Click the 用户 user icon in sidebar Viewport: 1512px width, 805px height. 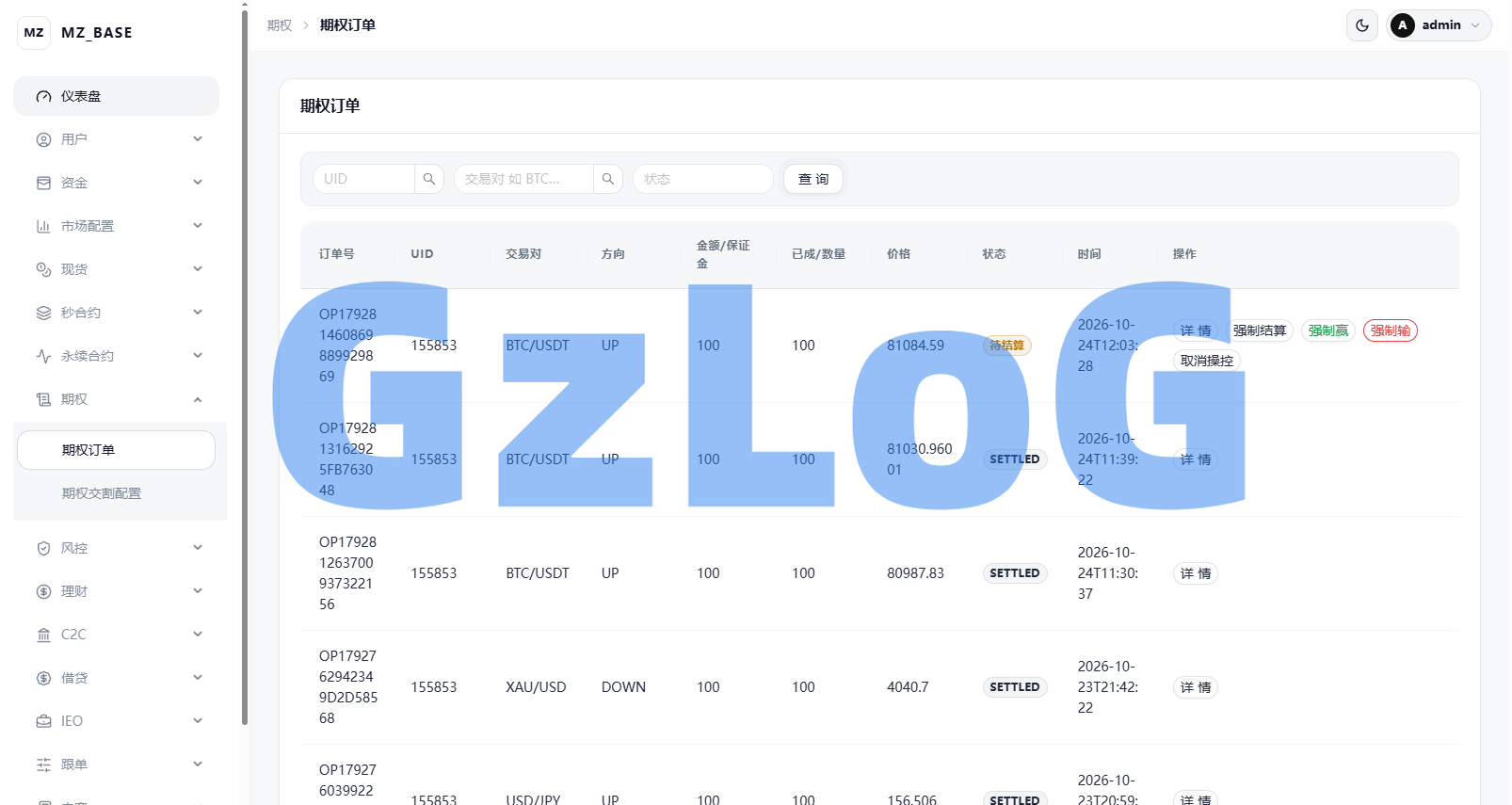43,139
